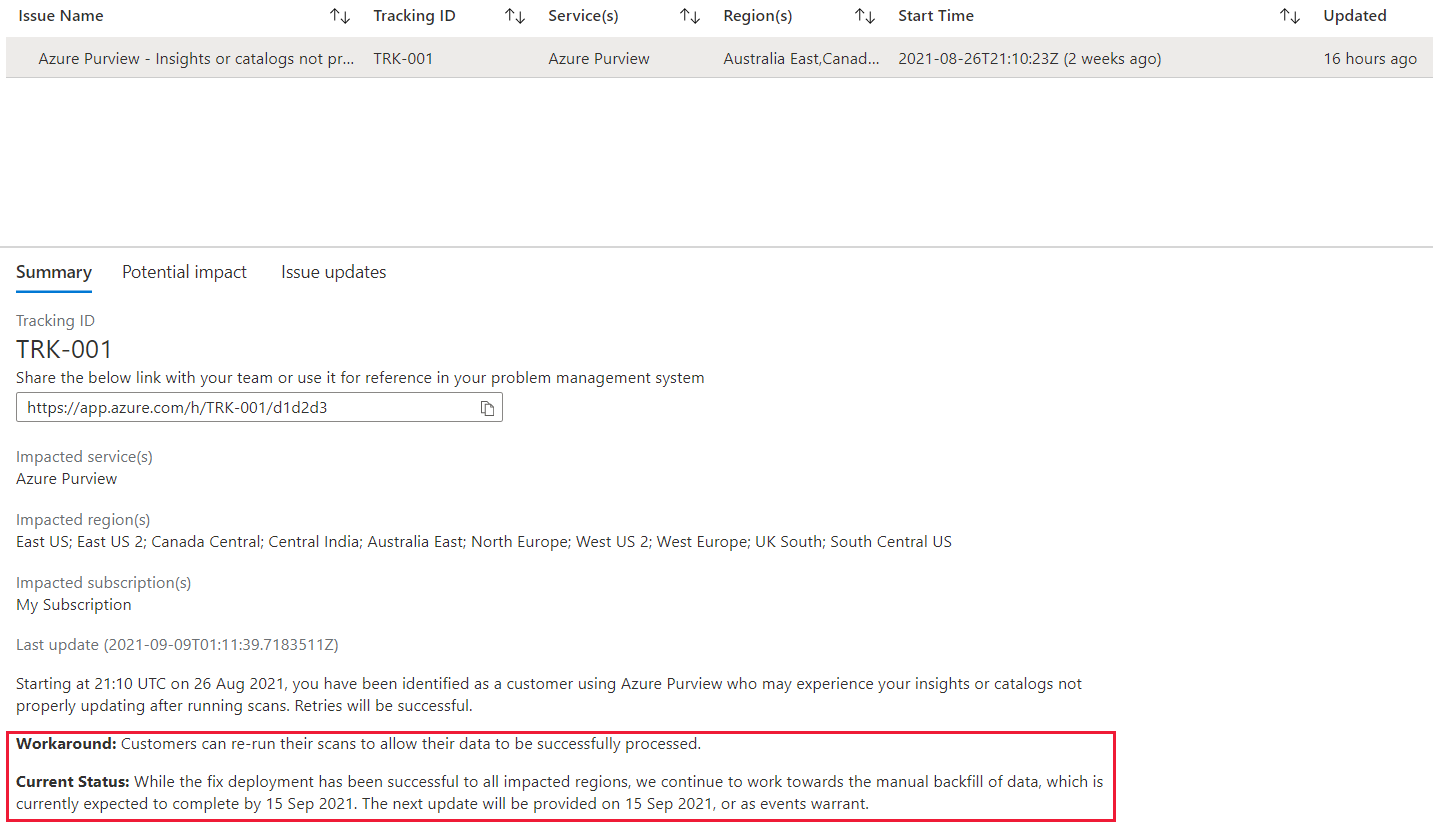This screenshot has height=832, width=1433.
Task: Sort by Service(s) arrows
Action: point(690,16)
